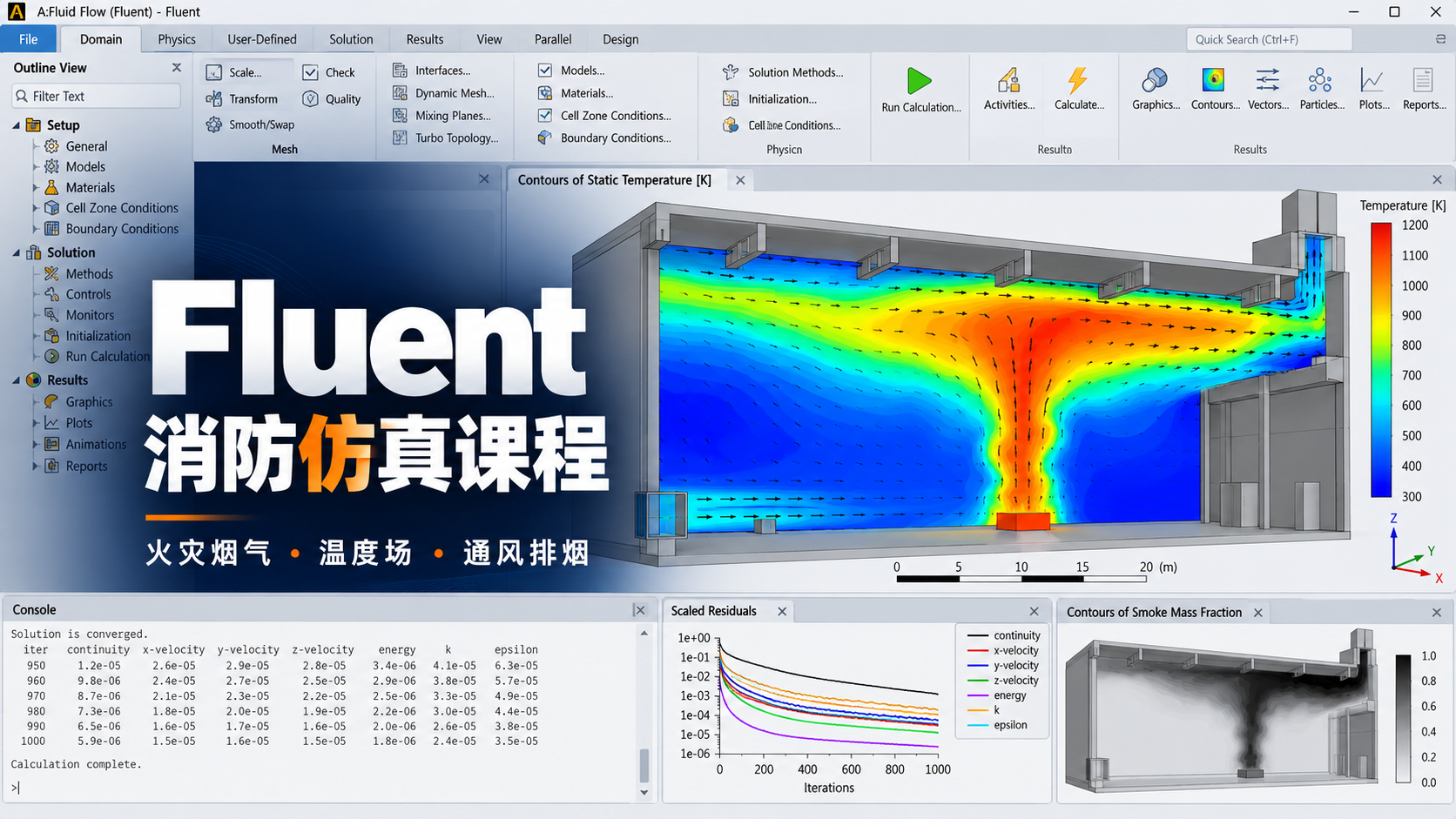Select the Contours of Static Temperature tab

615,180
